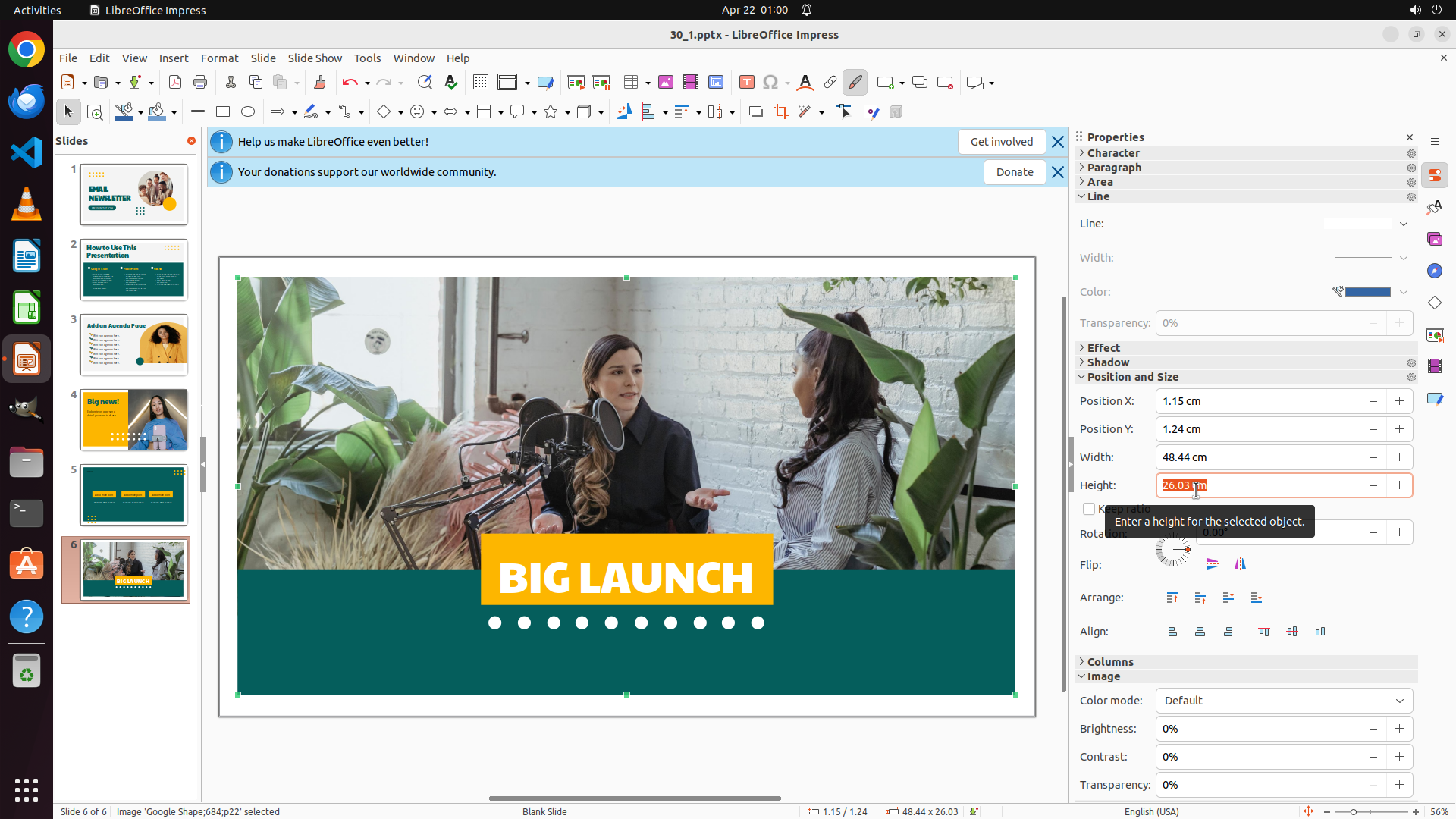Open the Slide Show menu
The width and height of the screenshot is (1456, 819).
pyautogui.click(x=314, y=58)
